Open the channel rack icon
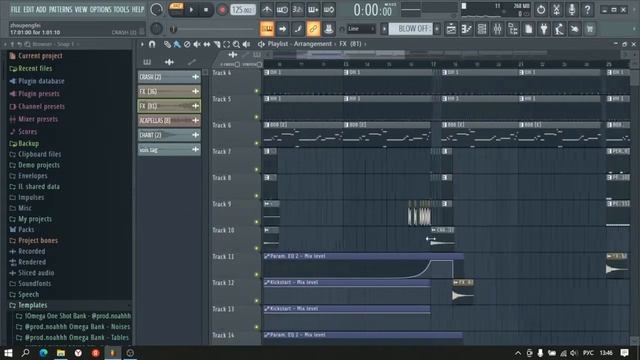The width and height of the screenshot is (640, 360). point(482,29)
